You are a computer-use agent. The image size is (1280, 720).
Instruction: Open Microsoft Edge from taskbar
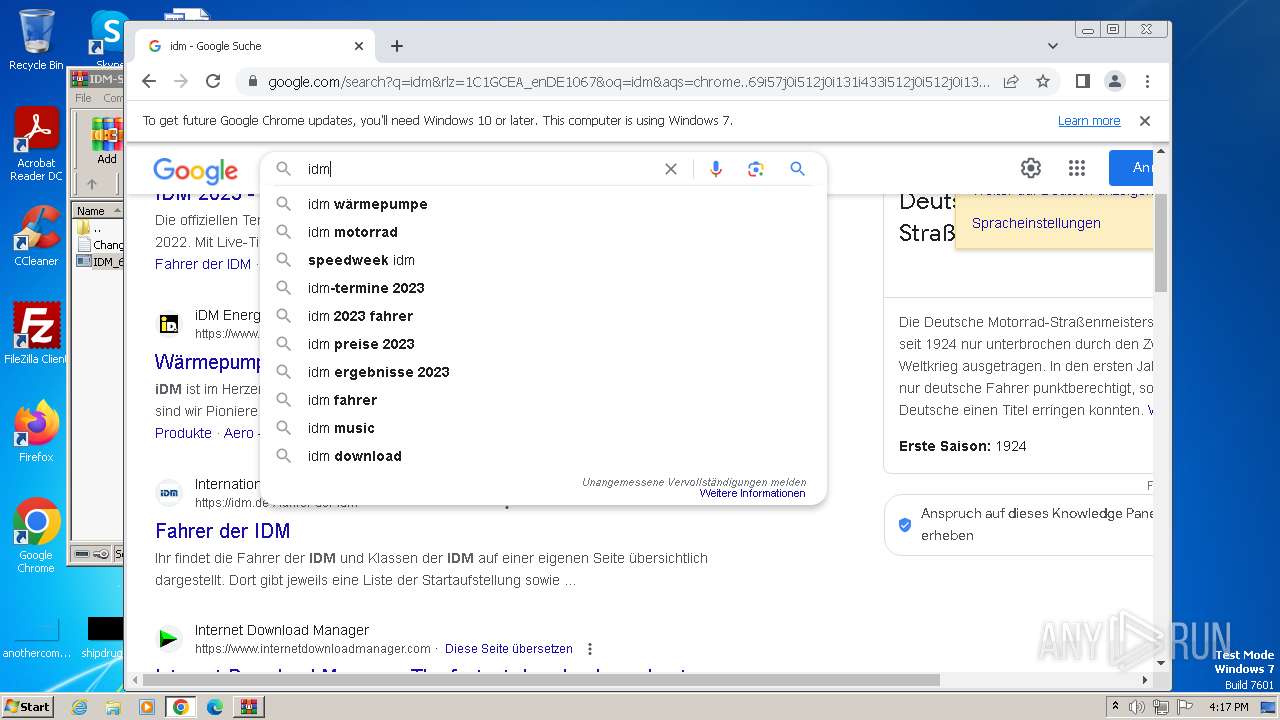214,707
